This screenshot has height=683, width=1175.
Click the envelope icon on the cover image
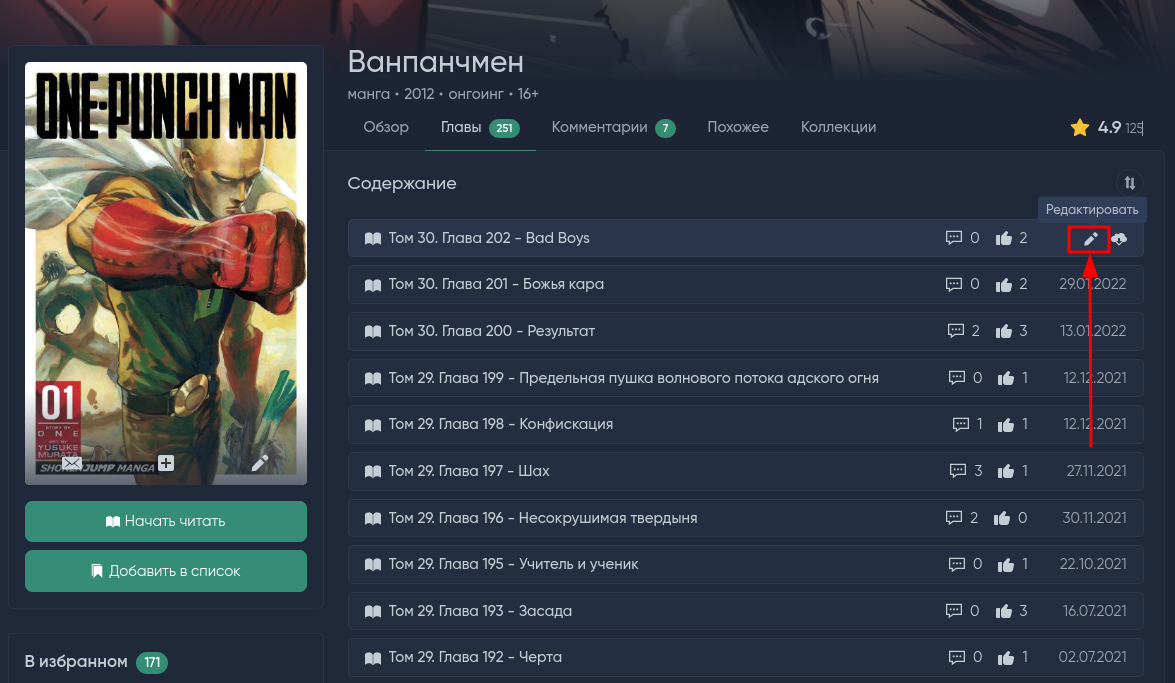72,464
